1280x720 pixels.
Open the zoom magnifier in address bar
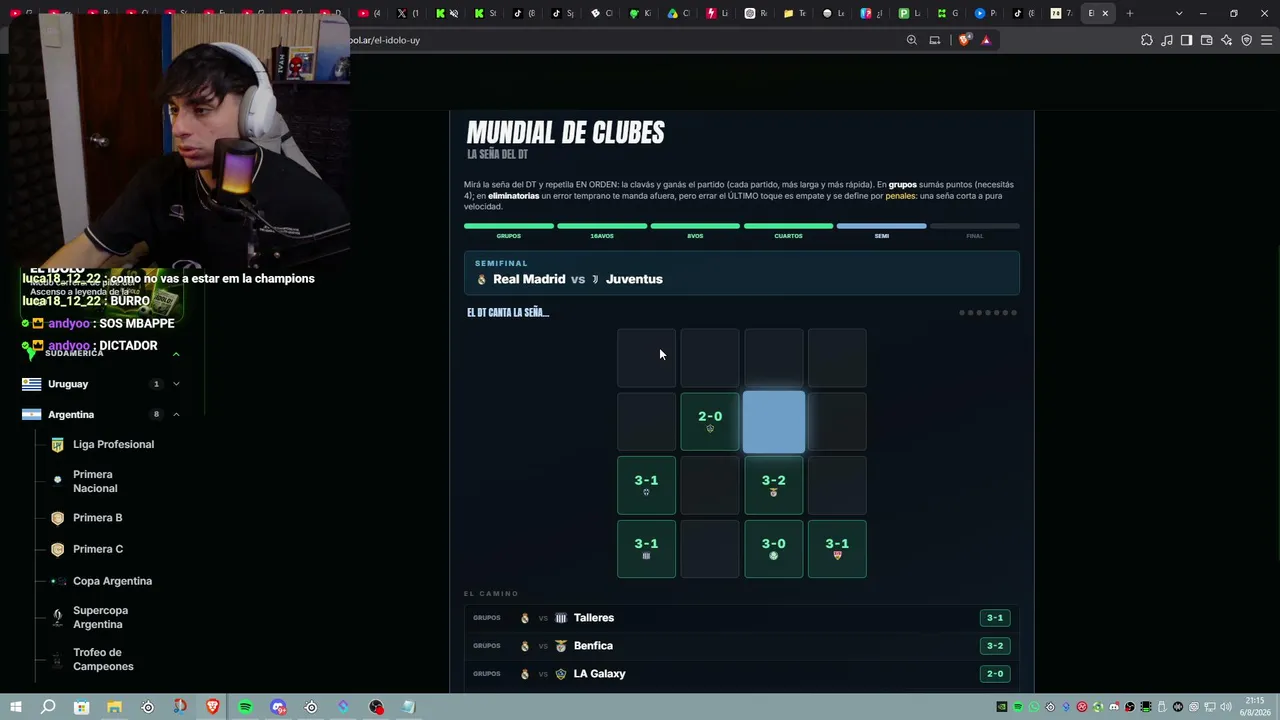coord(912,40)
